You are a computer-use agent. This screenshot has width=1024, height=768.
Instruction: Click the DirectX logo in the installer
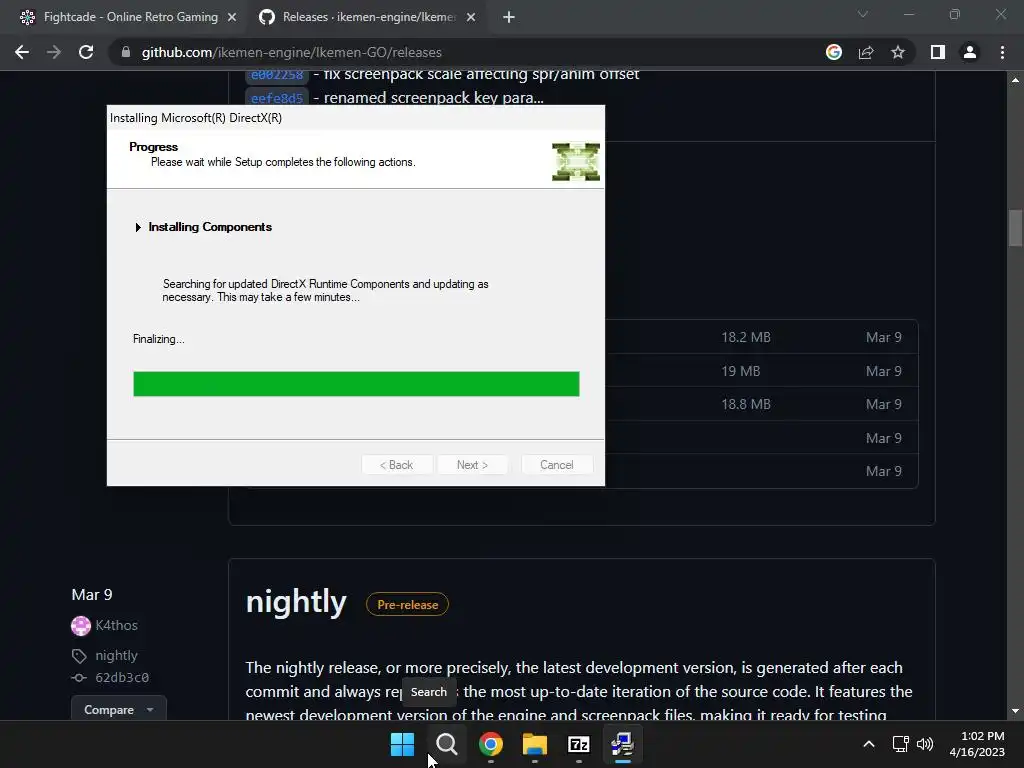coord(575,161)
